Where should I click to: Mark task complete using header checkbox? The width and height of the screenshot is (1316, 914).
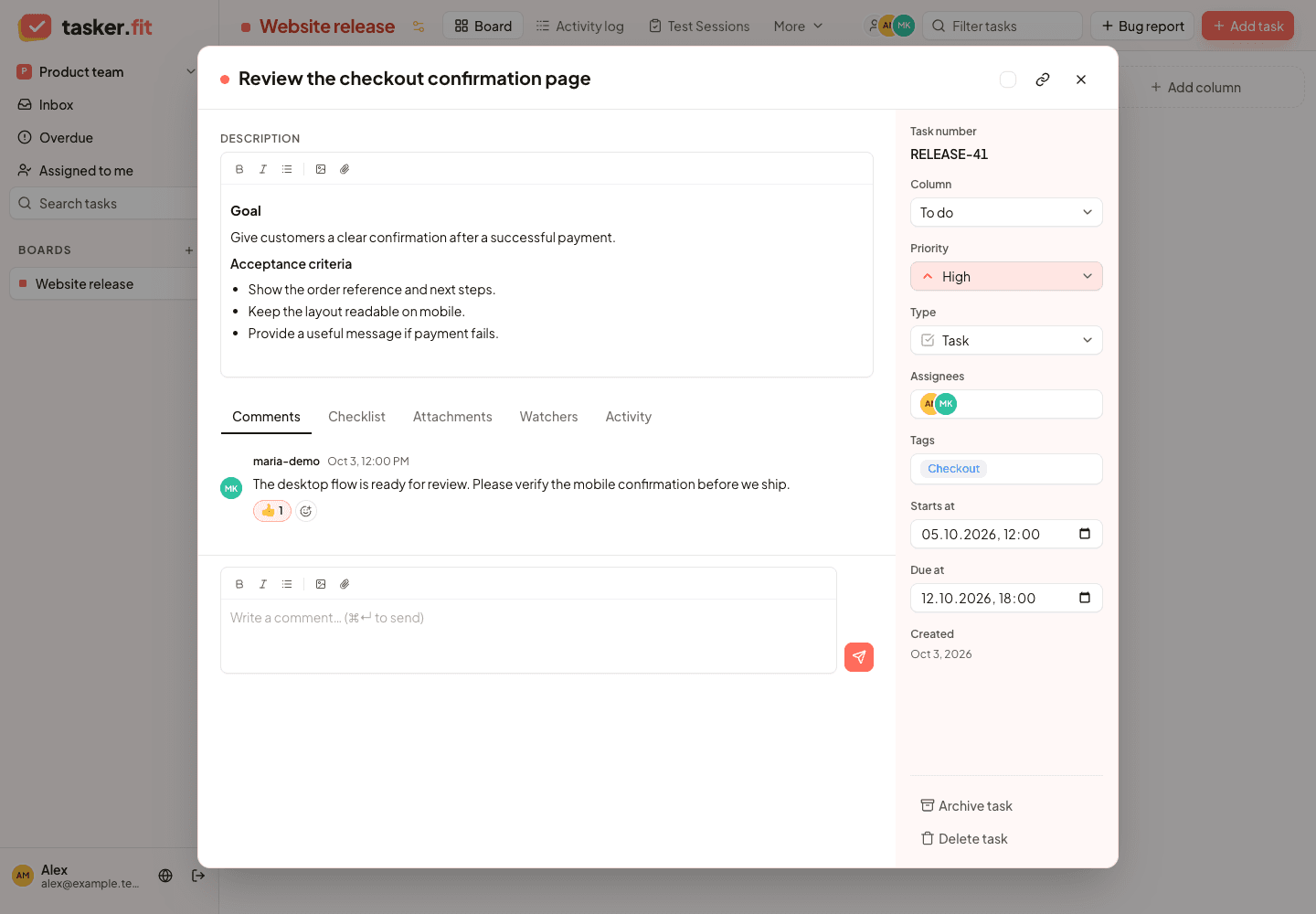(x=1008, y=80)
